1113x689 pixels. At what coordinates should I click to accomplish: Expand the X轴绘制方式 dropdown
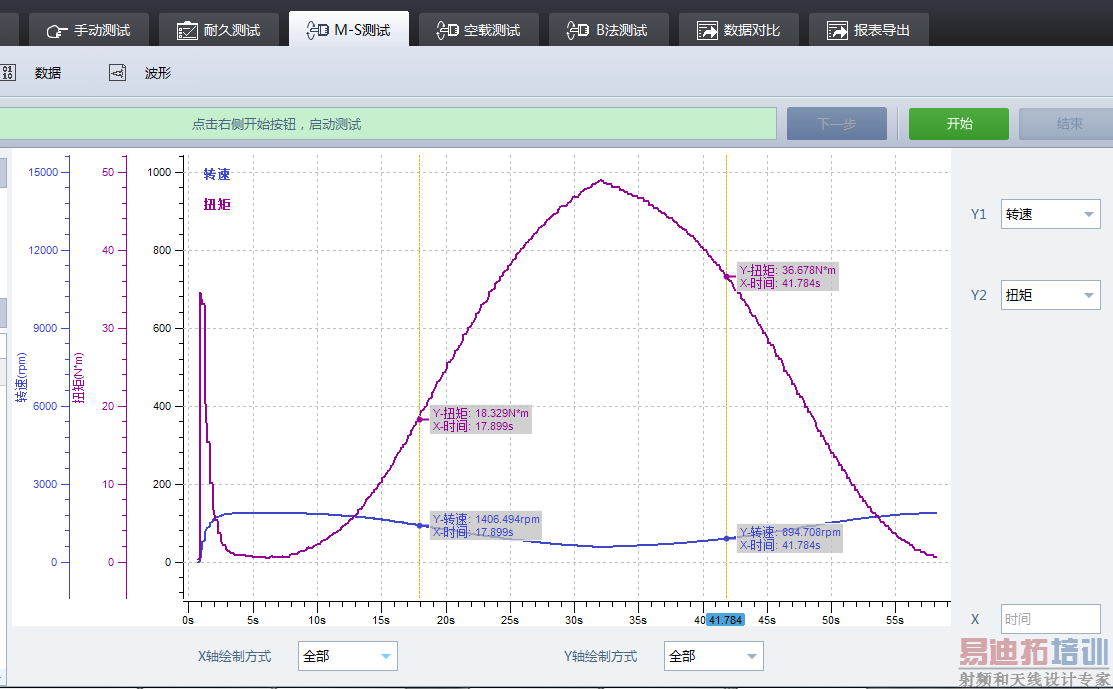pos(348,656)
